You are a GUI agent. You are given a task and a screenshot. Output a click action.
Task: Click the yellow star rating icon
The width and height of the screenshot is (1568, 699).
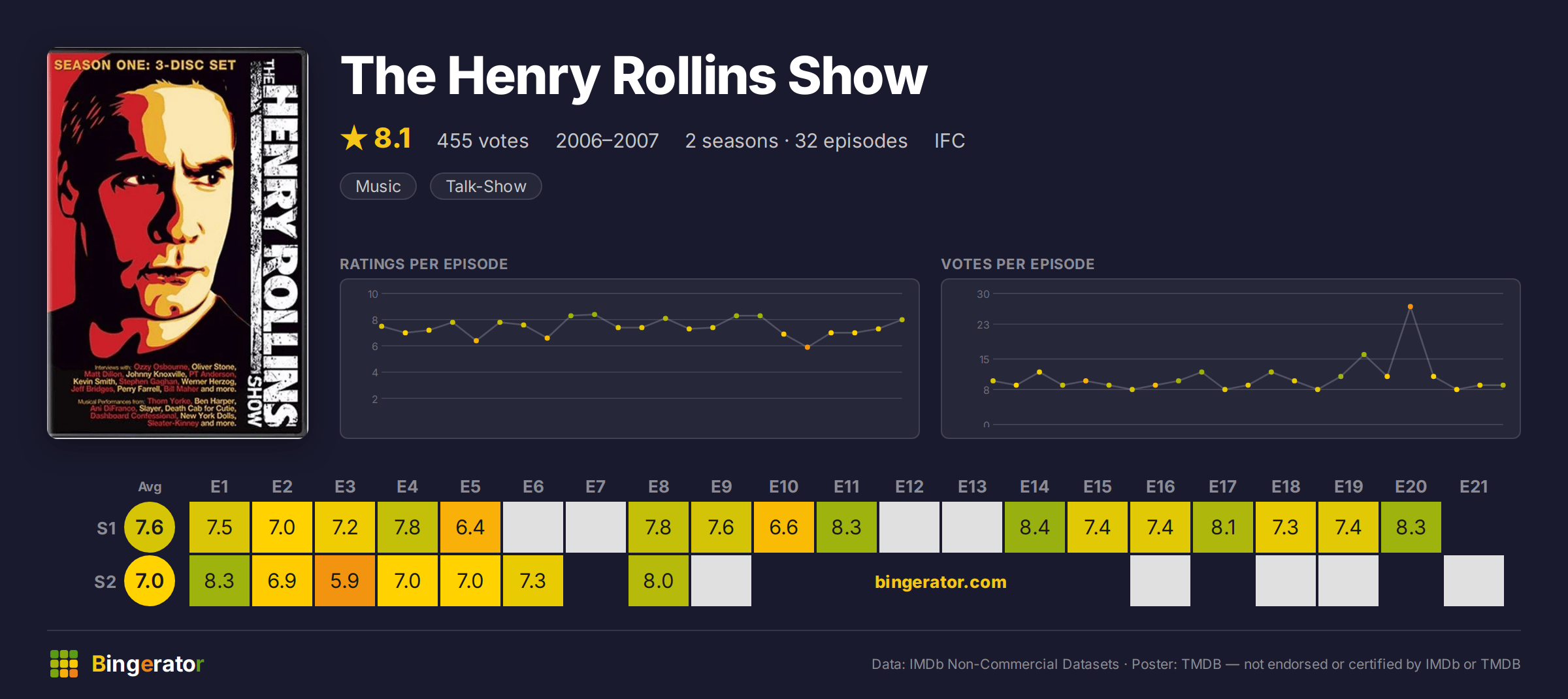coord(354,138)
